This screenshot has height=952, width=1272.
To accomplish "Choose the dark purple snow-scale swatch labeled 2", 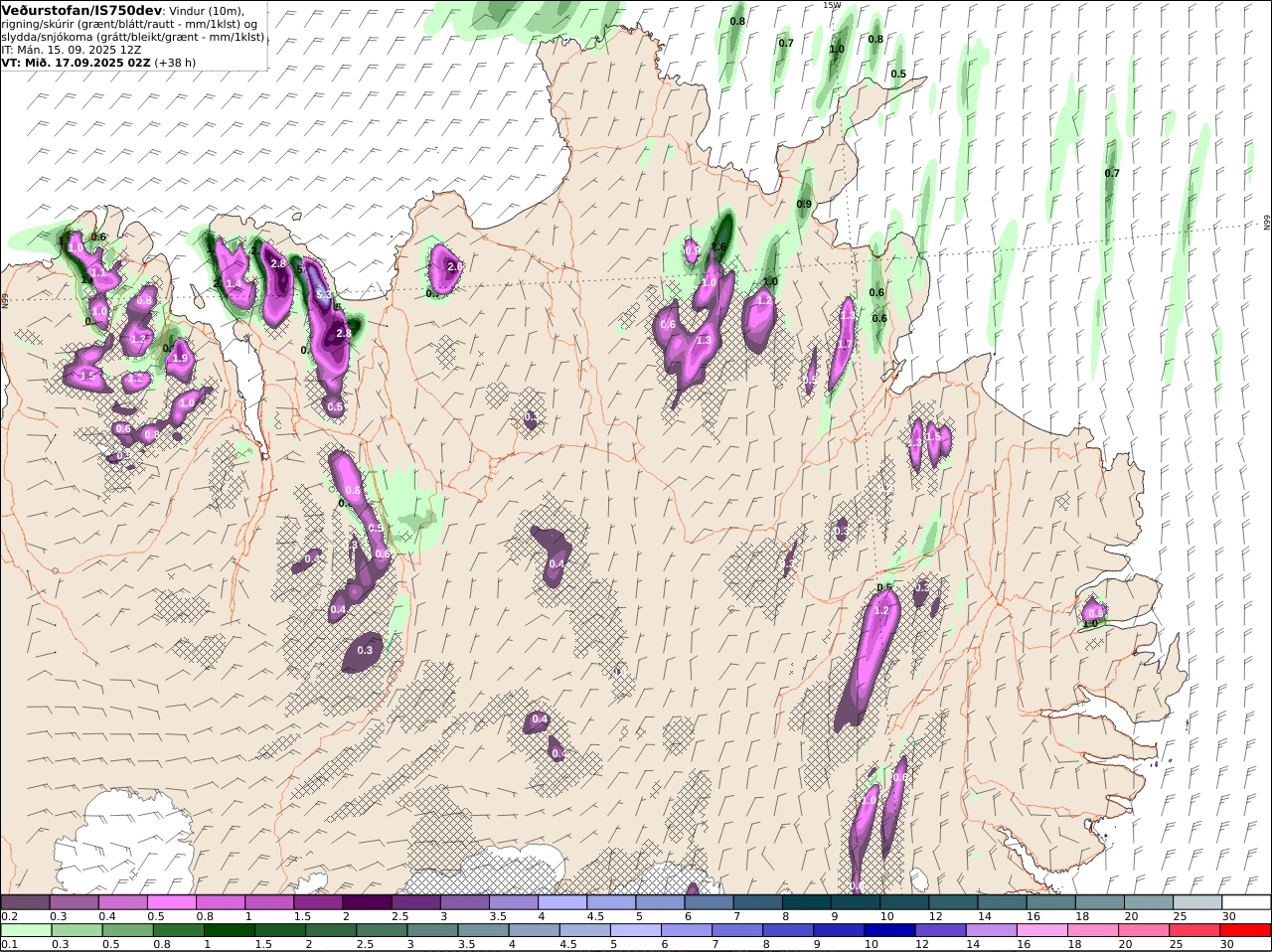I will [x=367, y=902].
